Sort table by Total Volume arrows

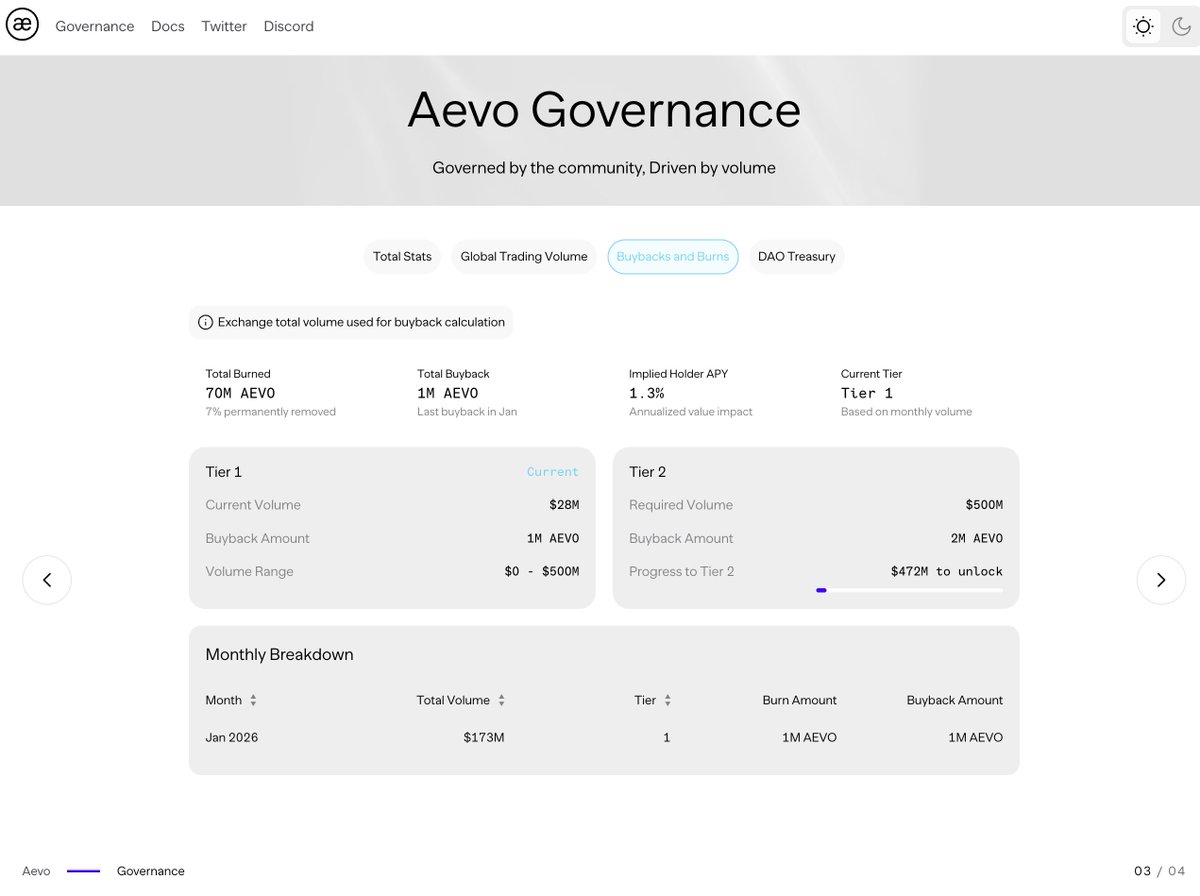click(x=501, y=700)
